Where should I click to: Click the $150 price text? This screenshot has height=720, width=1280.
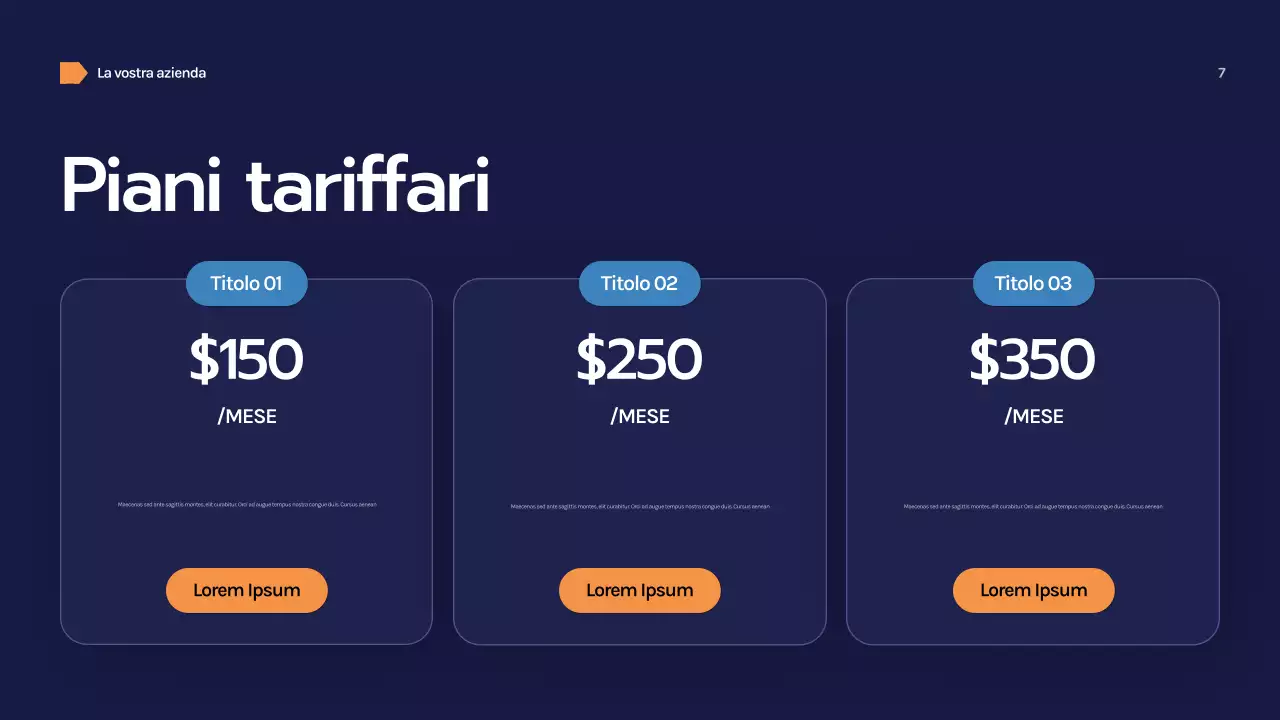[246, 360]
